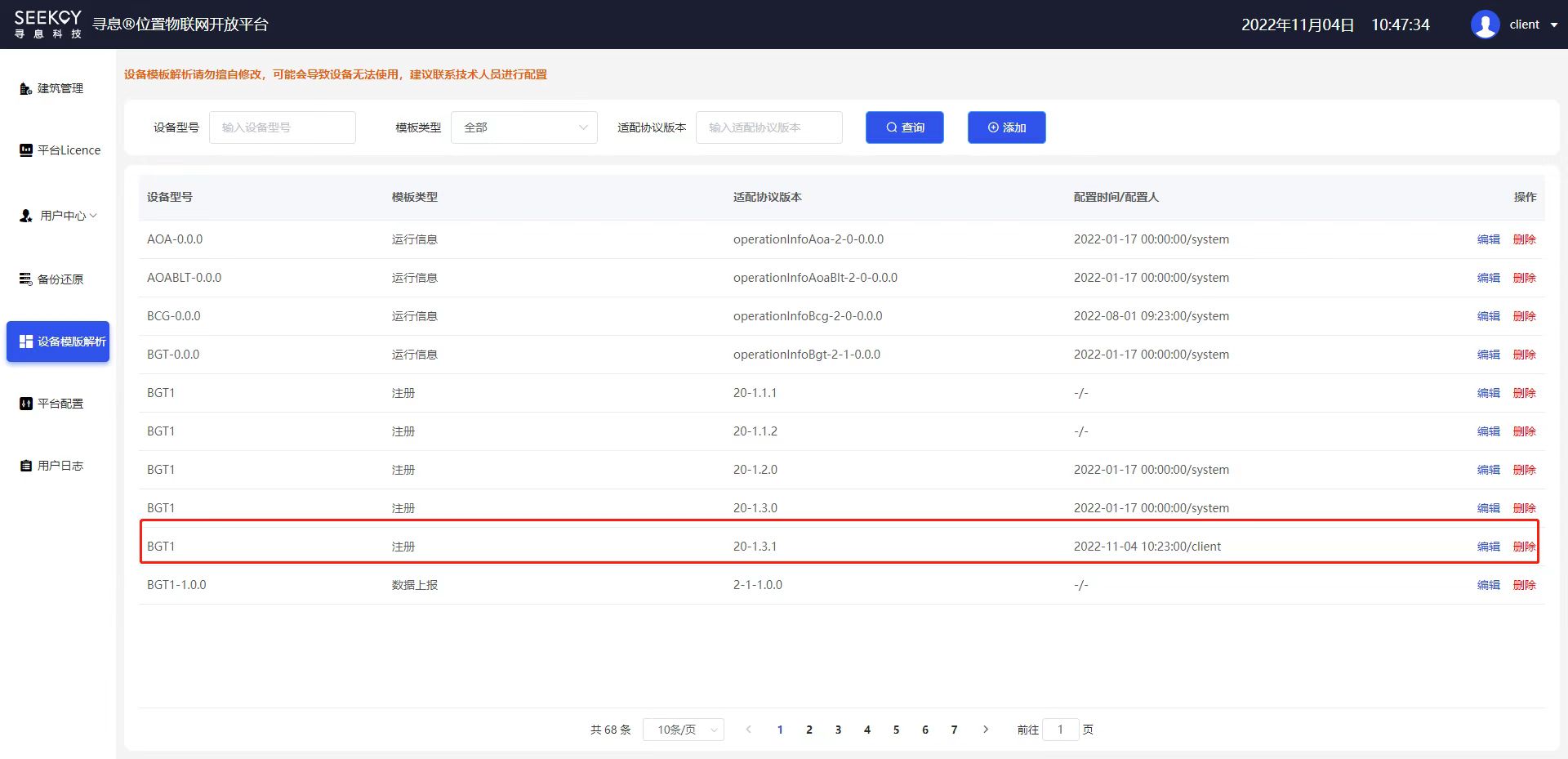
Task: Select the 设备模版解析 menu item
Action: tap(58, 342)
